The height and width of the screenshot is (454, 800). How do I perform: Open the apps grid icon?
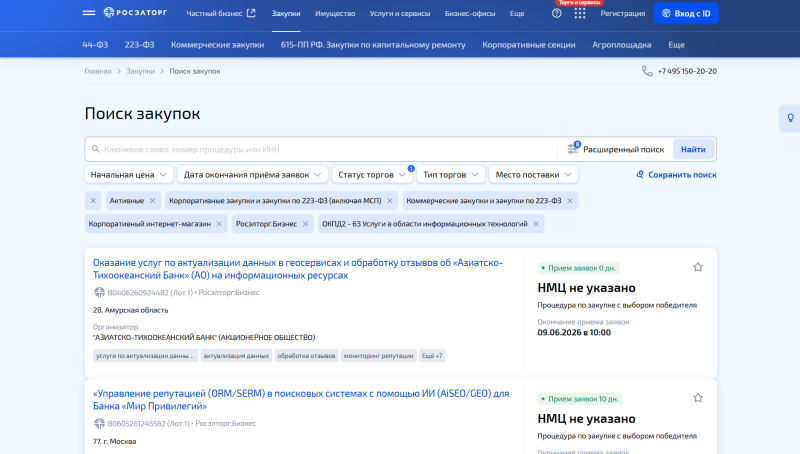[x=580, y=13]
